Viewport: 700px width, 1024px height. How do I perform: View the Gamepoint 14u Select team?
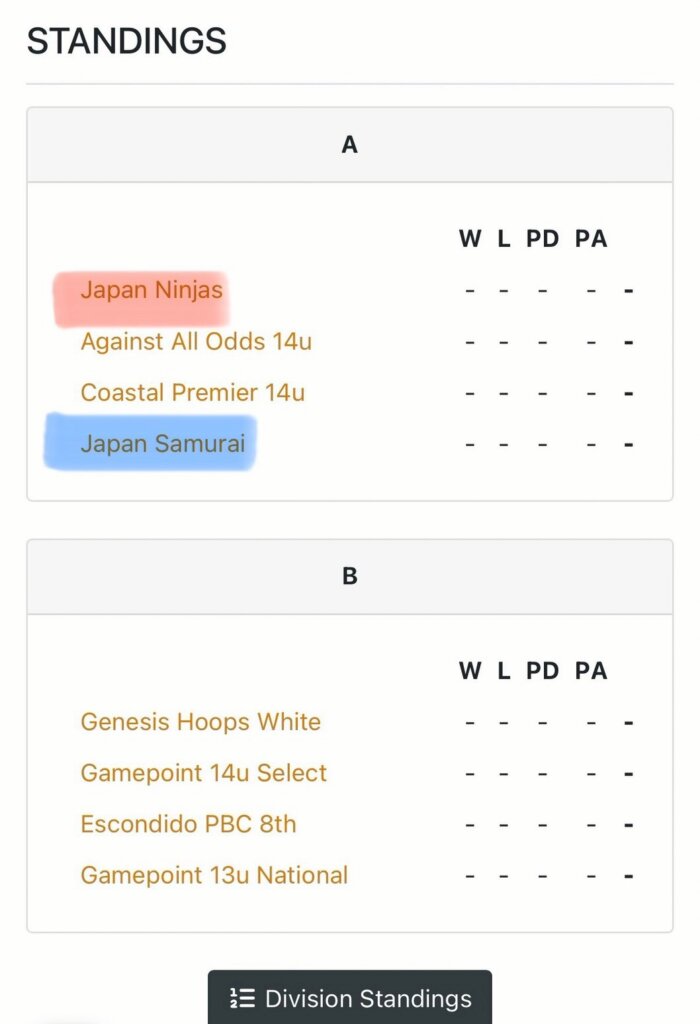[x=204, y=773]
